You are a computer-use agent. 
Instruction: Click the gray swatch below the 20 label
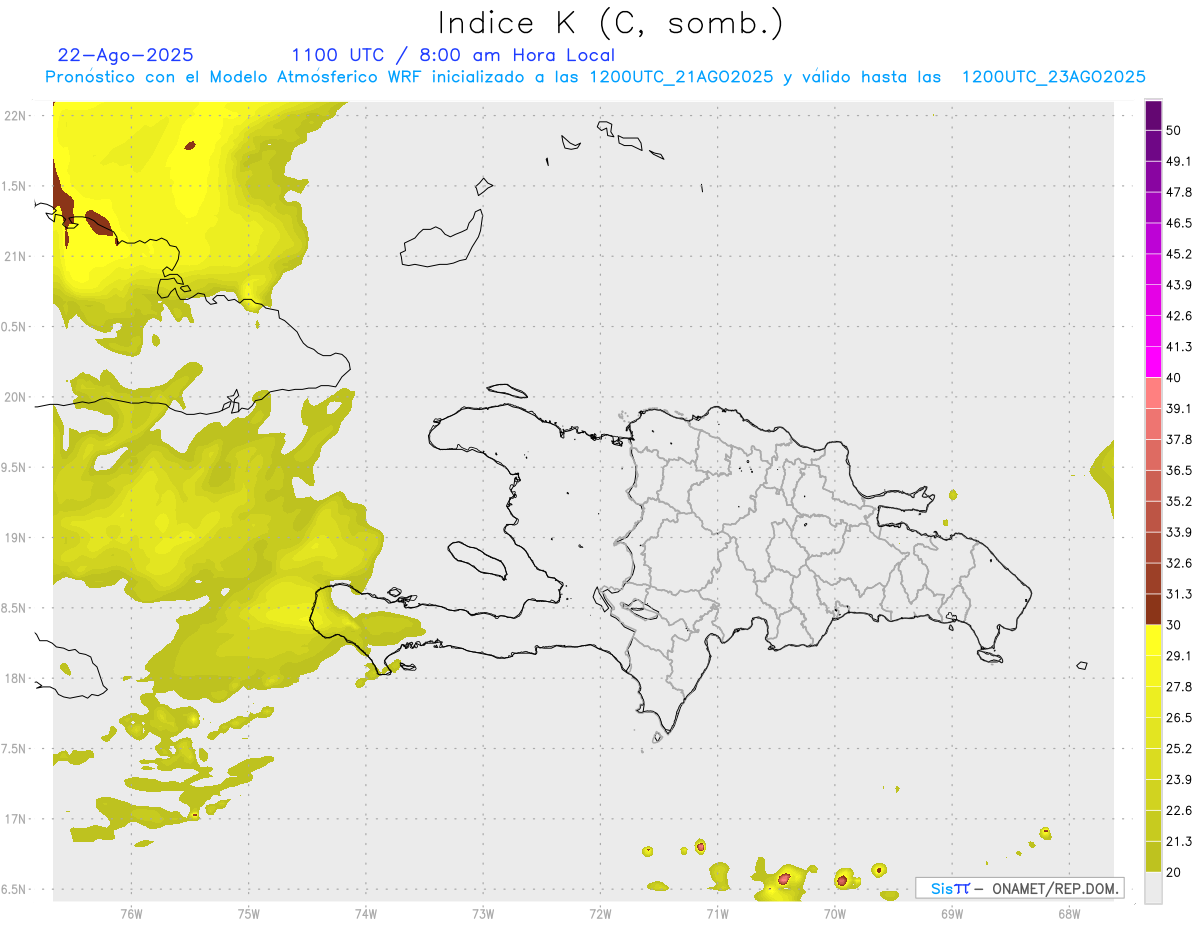tap(1153, 888)
